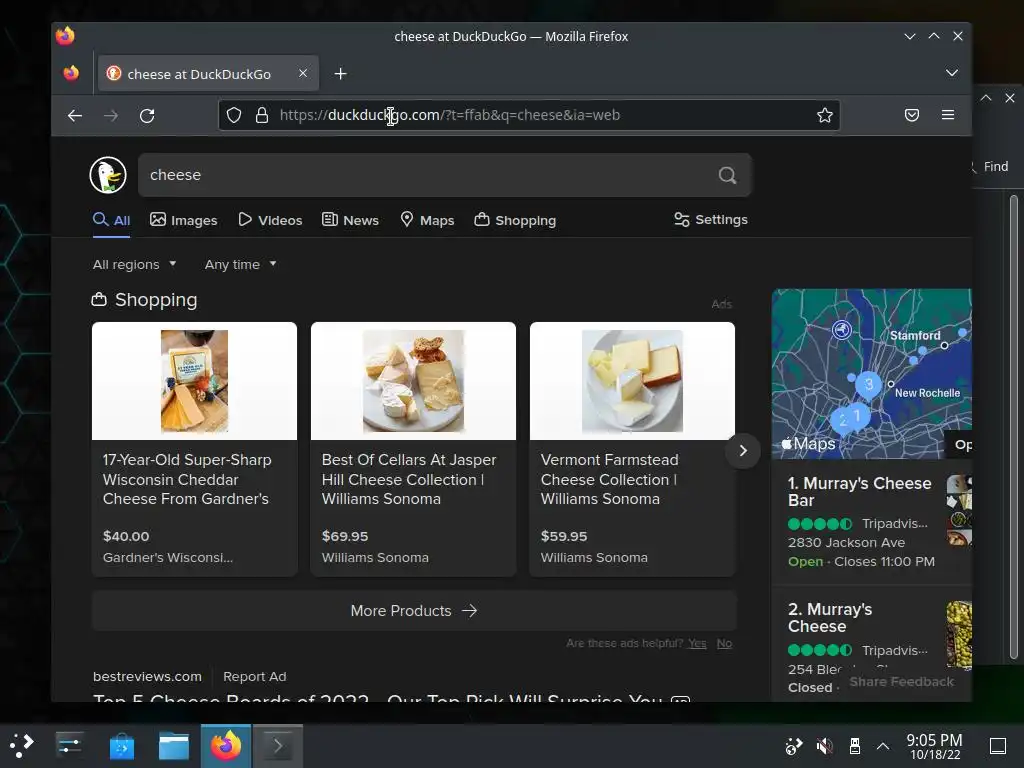Open the tracking protection shield icon
1024x768 pixels.
click(234, 116)
